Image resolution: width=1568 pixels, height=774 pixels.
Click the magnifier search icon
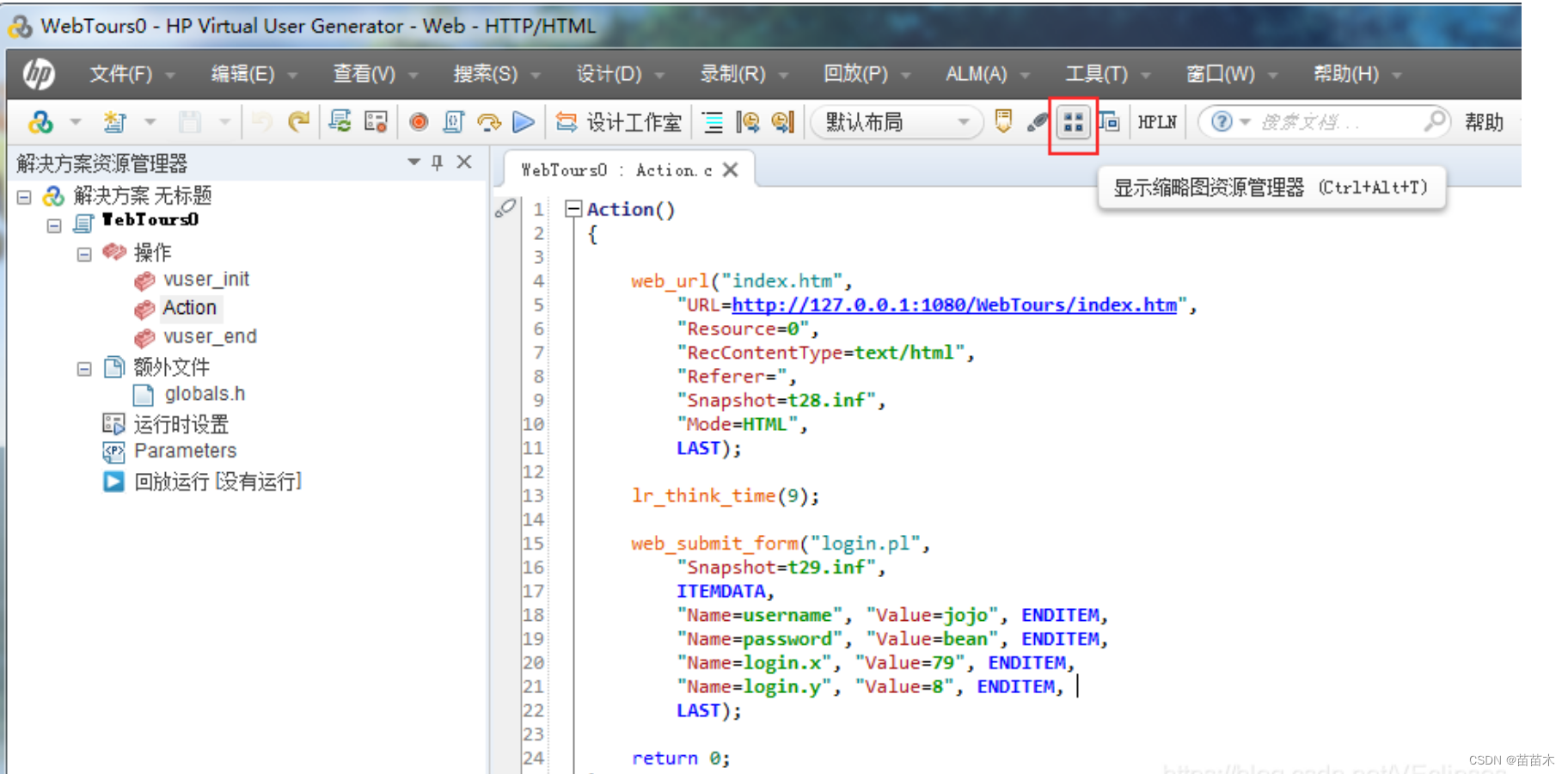click(x=1434, y=121)
